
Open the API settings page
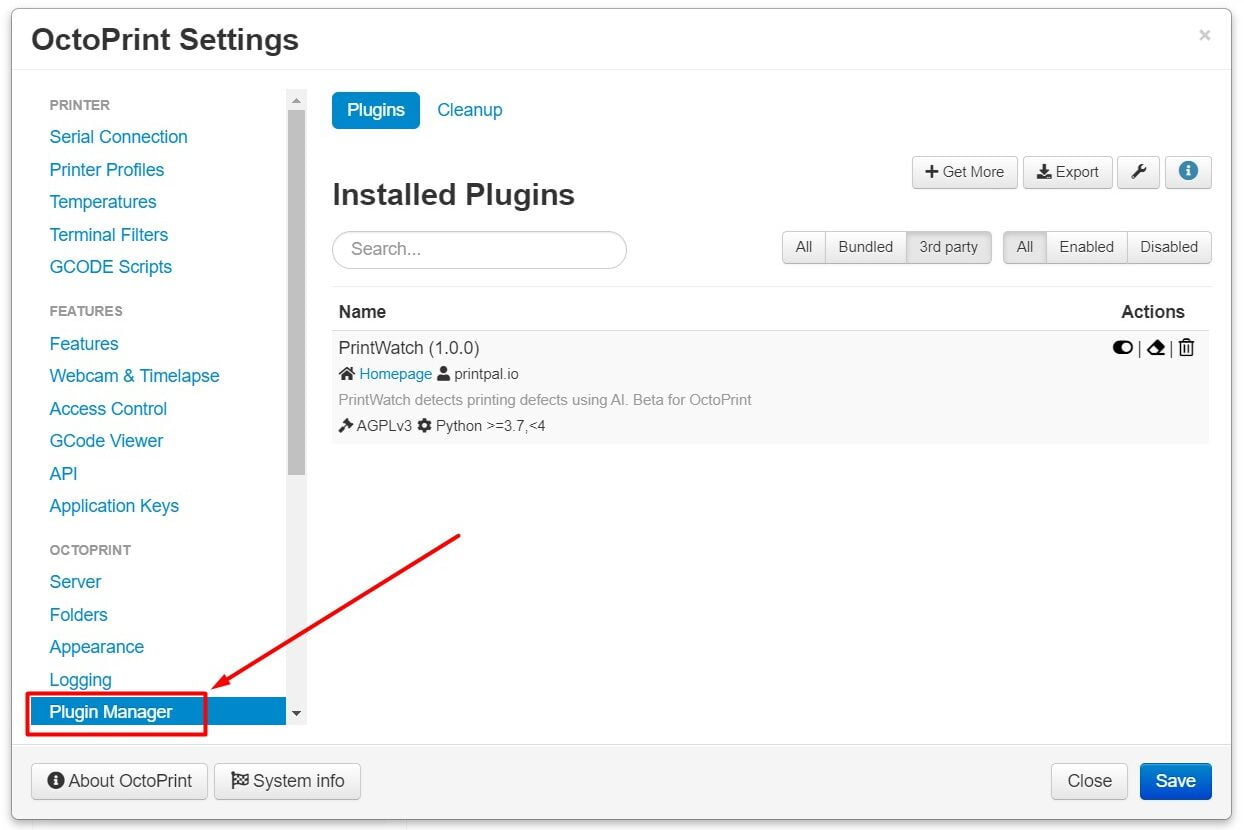pos(63,474)
